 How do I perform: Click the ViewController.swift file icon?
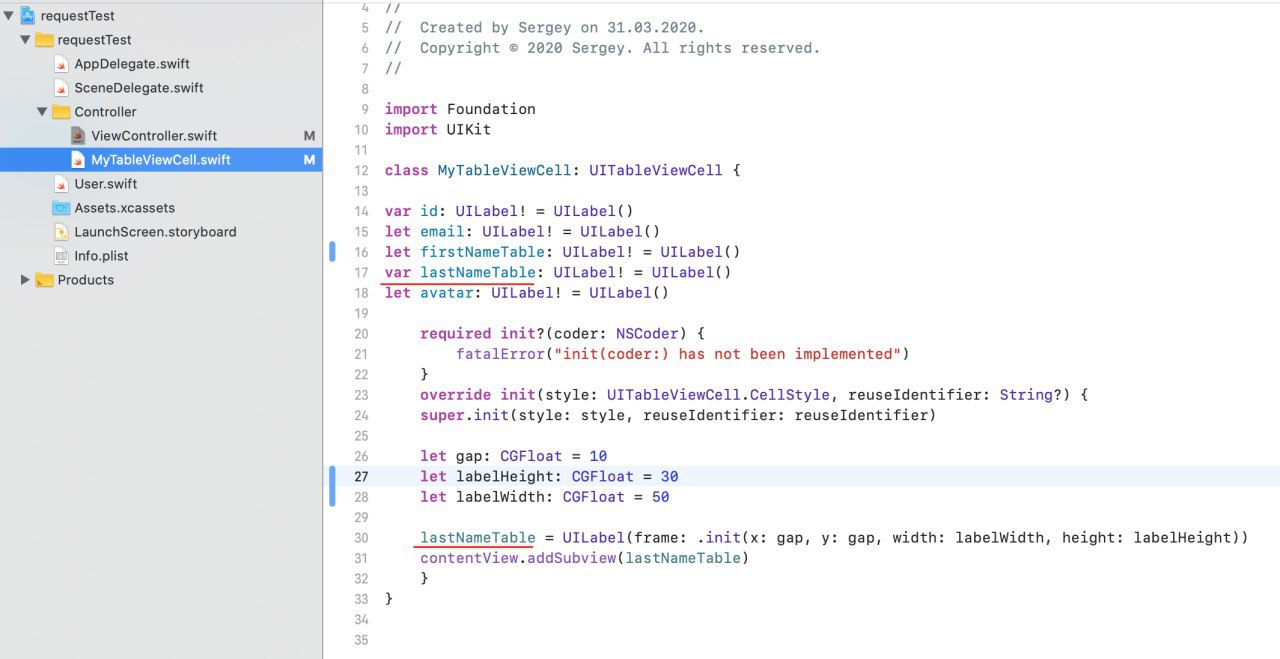tap(78, 136)
